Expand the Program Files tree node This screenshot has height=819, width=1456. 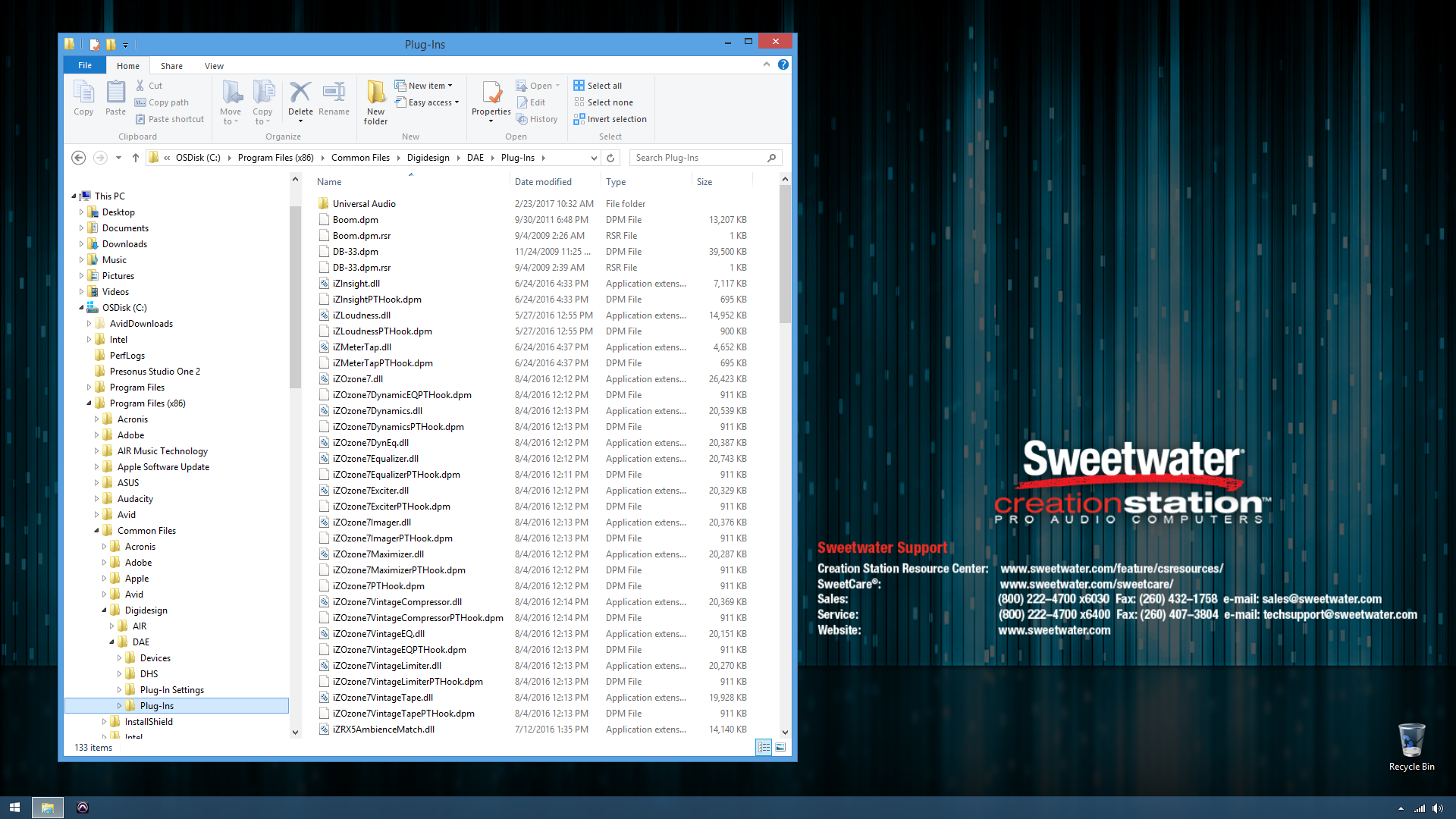pyautogui.click(x=89, y=388)
